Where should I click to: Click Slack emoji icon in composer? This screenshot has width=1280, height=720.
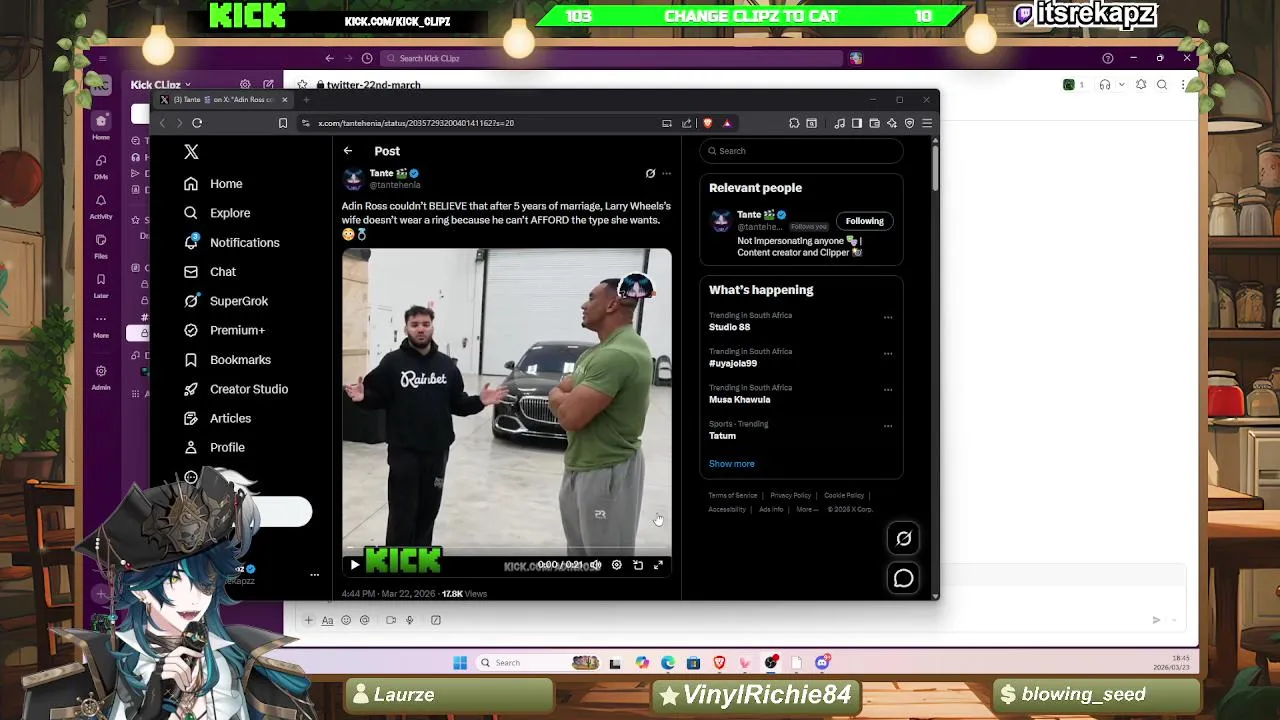click(x=346, y=620)
